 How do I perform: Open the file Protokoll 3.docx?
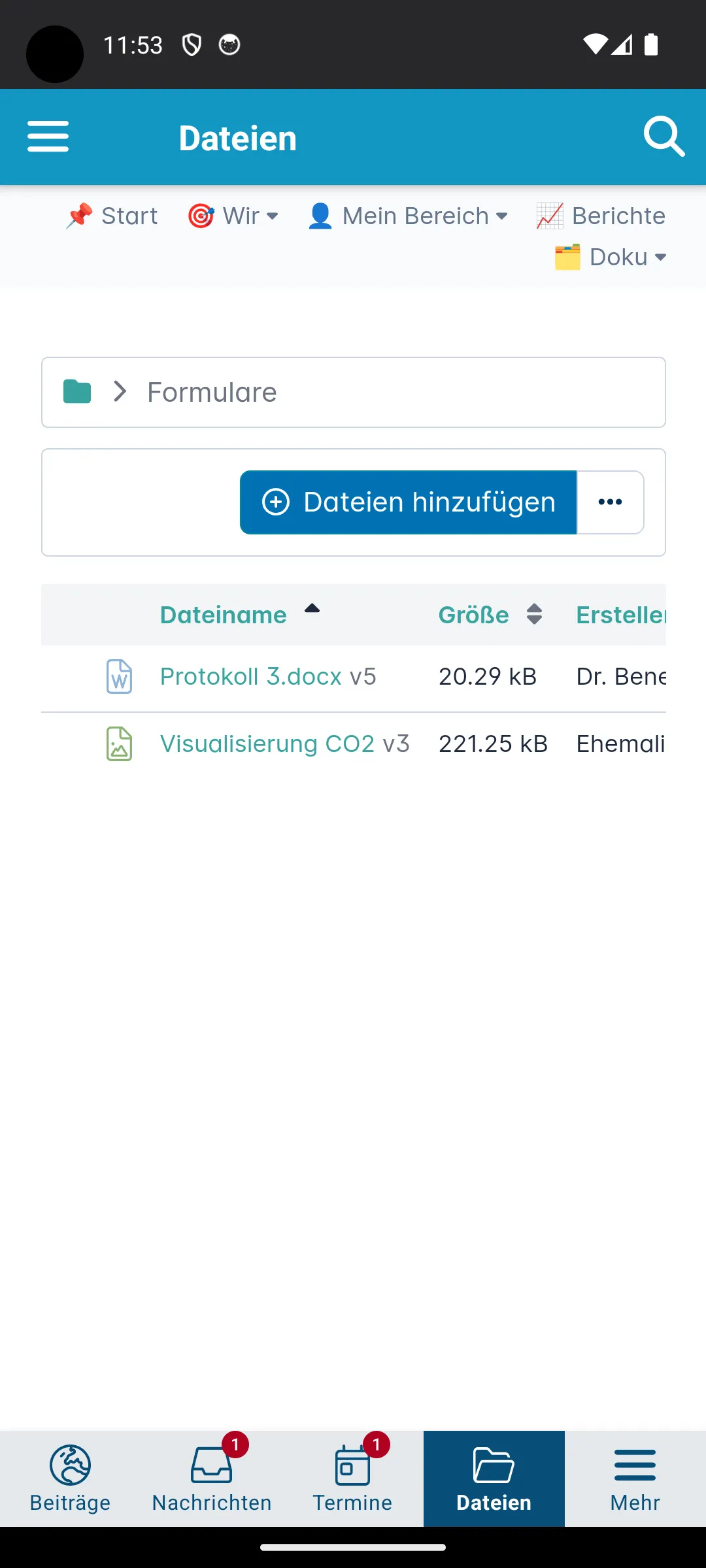coord(251,677)
